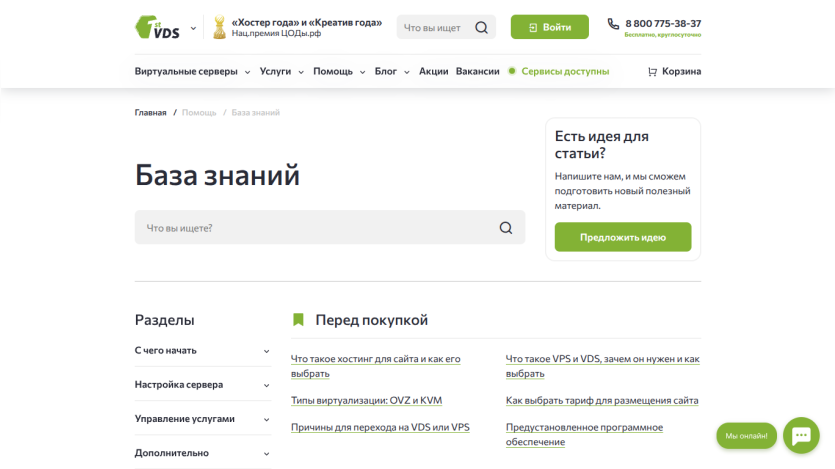
Task: Expand the «С чего начать» section
Action: pos(202,350)
